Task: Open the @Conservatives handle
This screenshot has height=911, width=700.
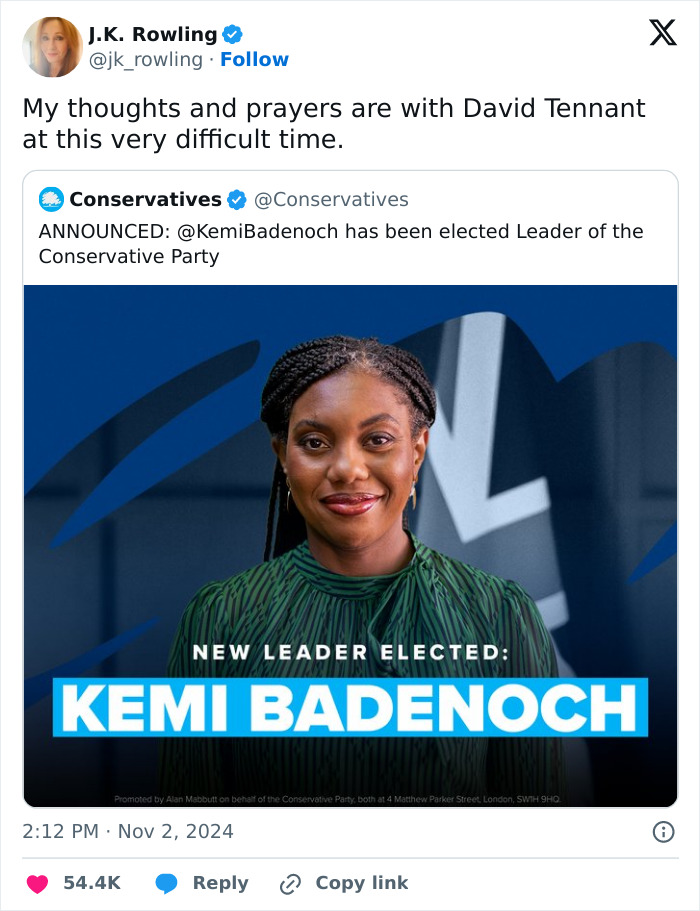Action: [x=332, y=199]
